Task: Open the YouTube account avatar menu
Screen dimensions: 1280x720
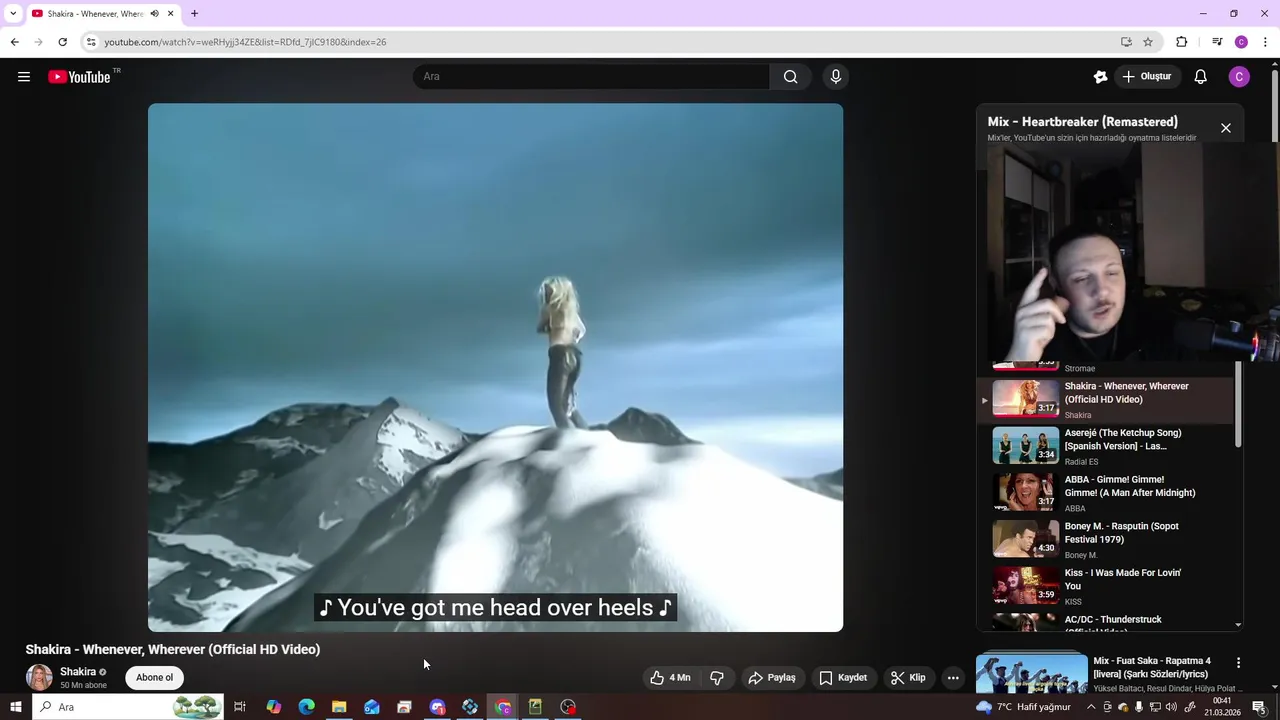Action: point(1239,77)
